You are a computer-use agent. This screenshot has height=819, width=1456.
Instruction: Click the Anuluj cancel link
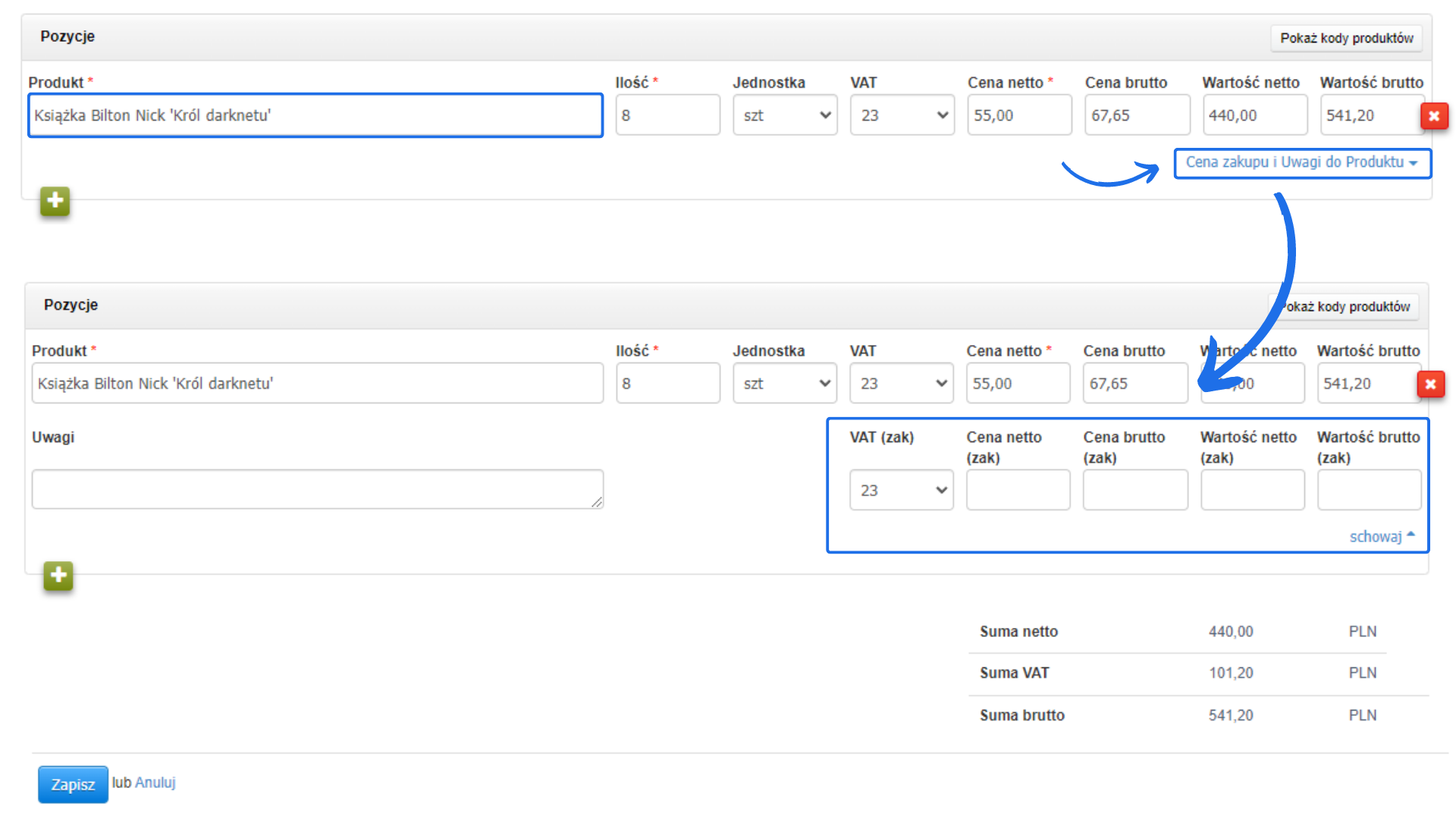point(155,783)
